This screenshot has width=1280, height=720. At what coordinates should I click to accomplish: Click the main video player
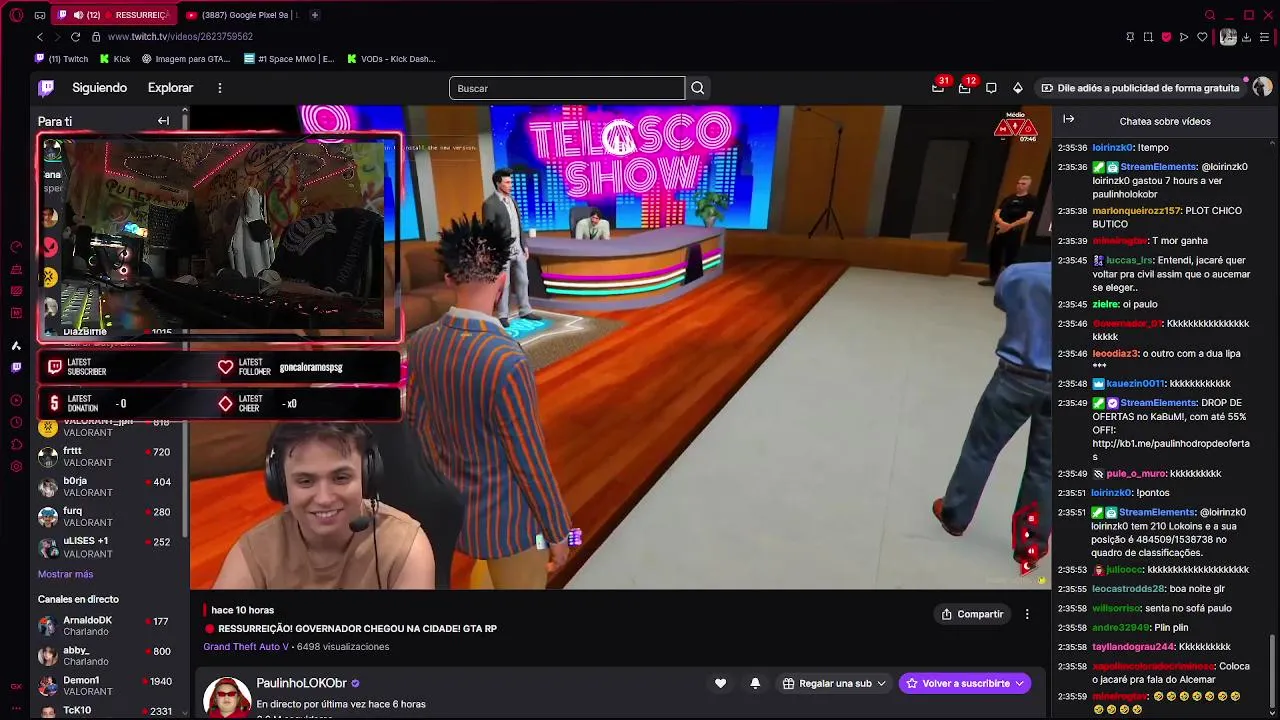point(620,347)
